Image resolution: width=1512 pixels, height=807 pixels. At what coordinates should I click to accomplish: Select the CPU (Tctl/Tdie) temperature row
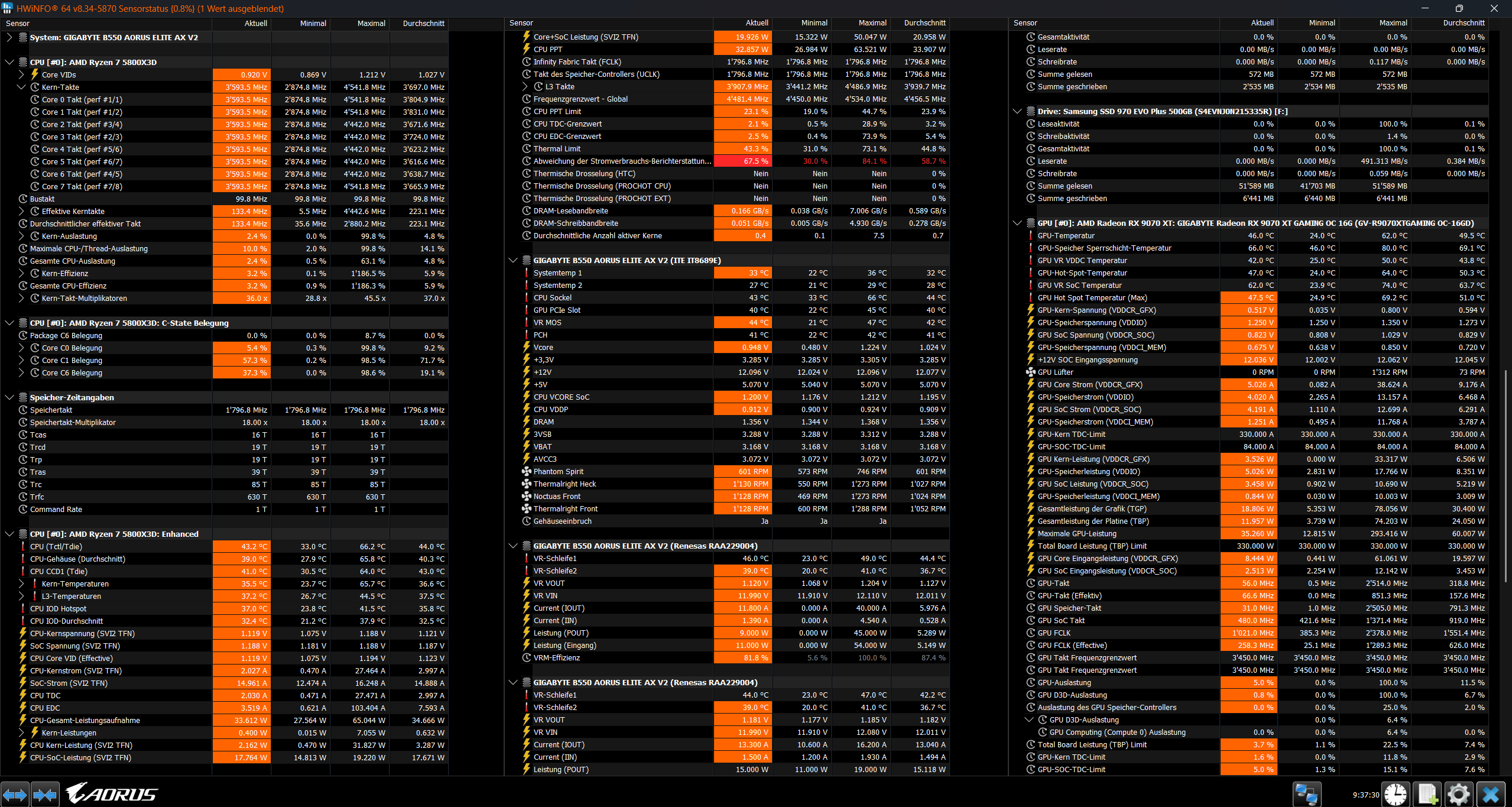pyautogui.click(x=56, y=546)
